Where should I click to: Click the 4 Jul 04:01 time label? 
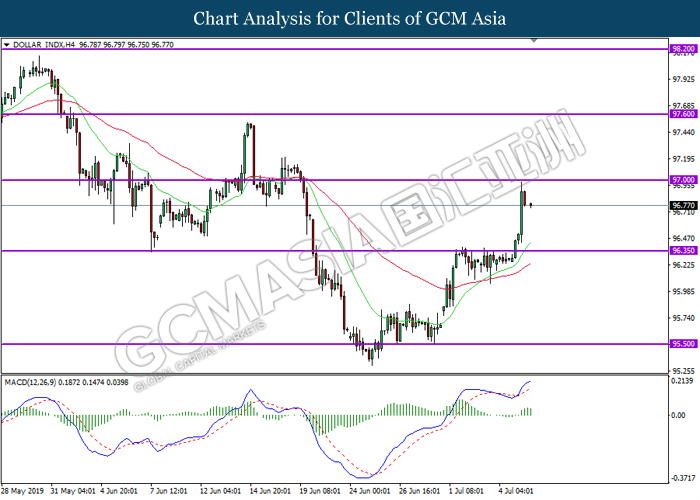pyautogui.click(x=516, y=491)
